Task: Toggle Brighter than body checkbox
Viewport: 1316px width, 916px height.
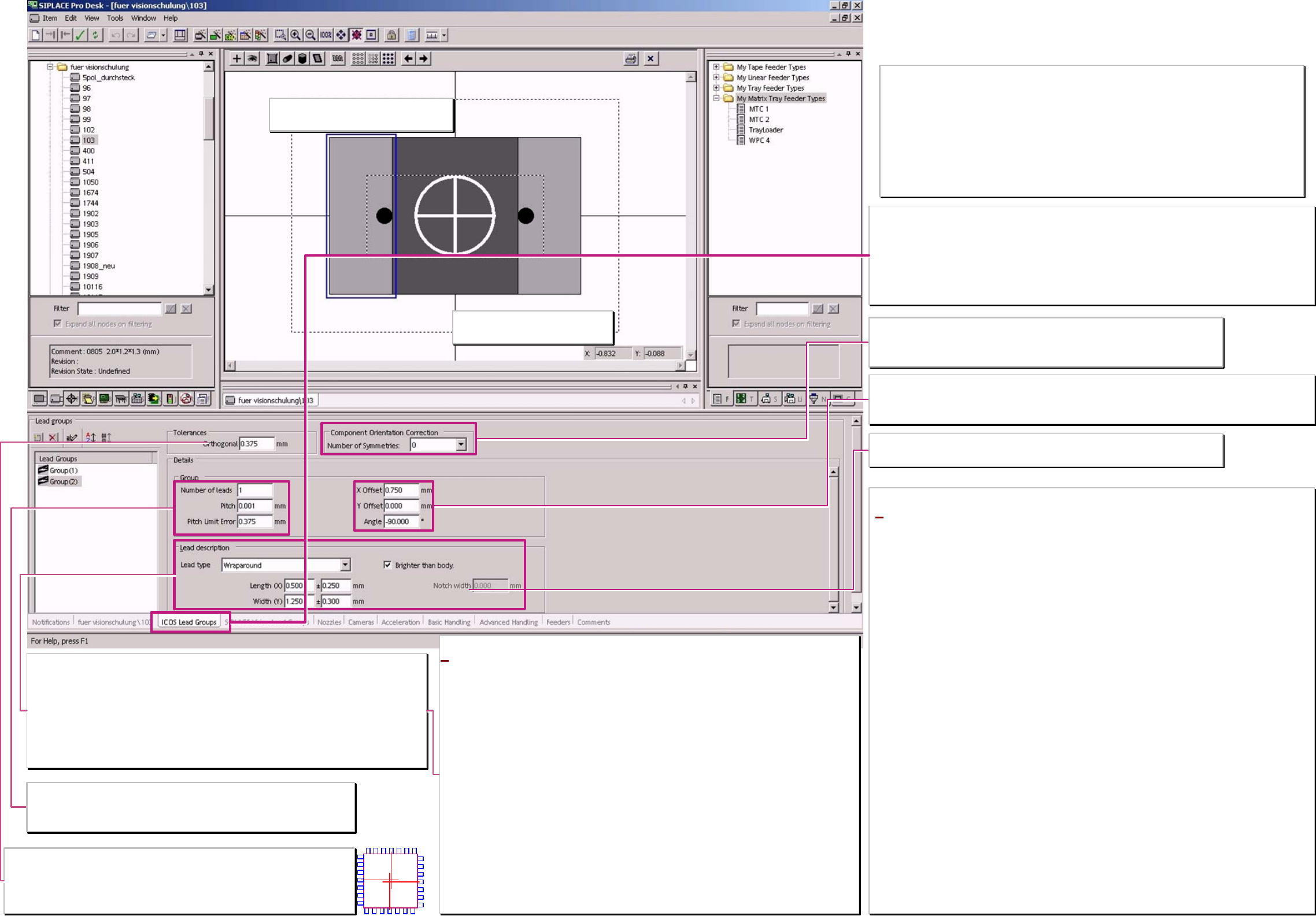Action: 387,565
